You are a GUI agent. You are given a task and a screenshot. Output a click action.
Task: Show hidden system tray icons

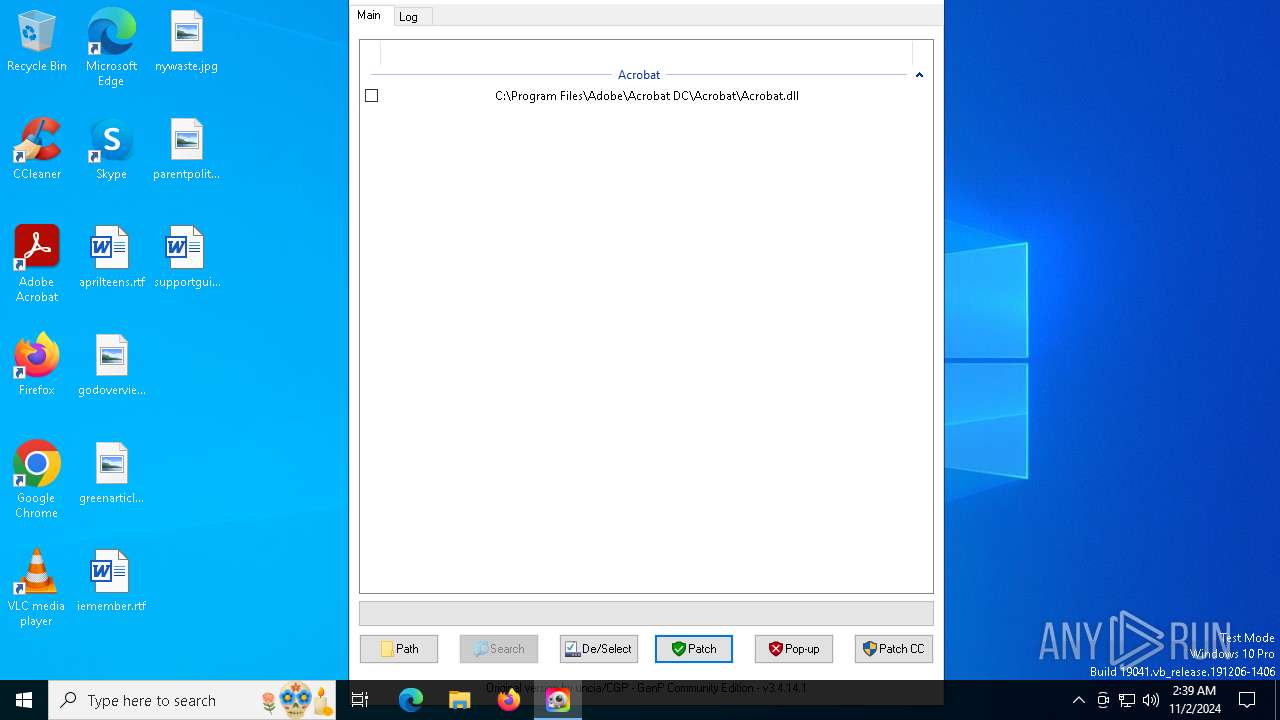1078,700
